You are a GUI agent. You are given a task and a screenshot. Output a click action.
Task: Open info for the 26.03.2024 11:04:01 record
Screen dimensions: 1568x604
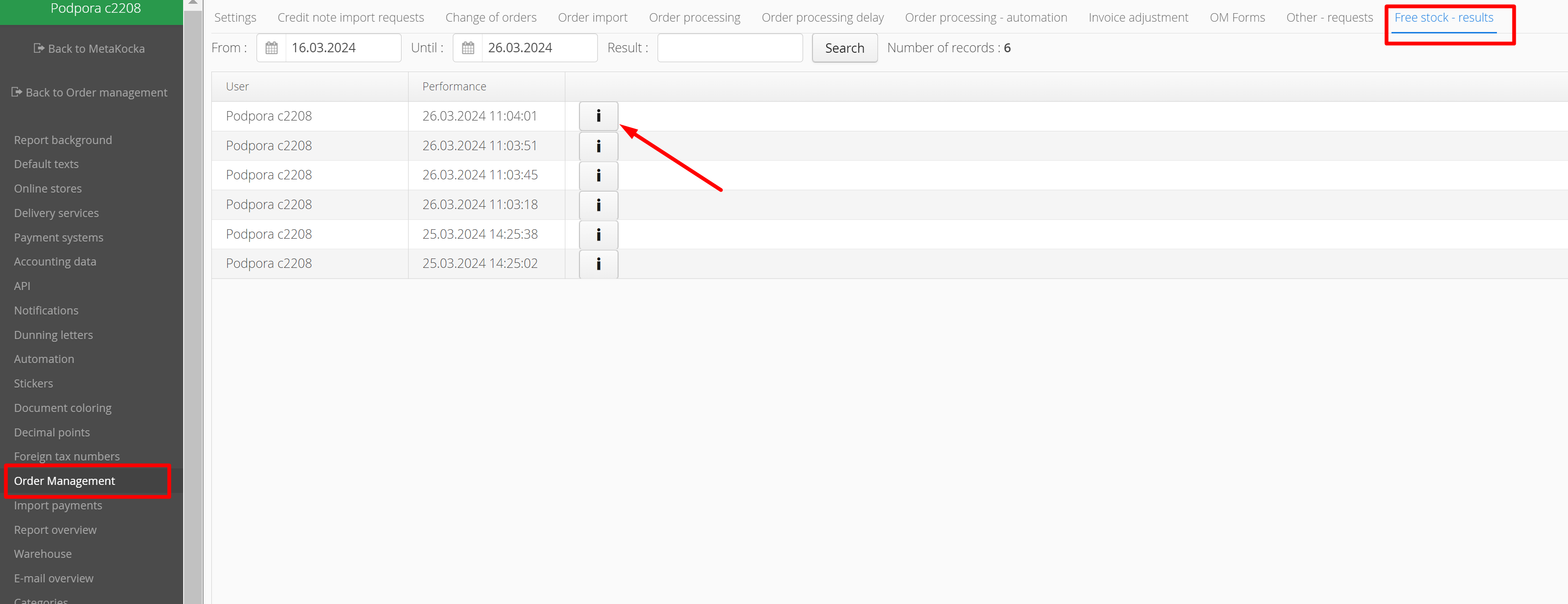point(598,116)
